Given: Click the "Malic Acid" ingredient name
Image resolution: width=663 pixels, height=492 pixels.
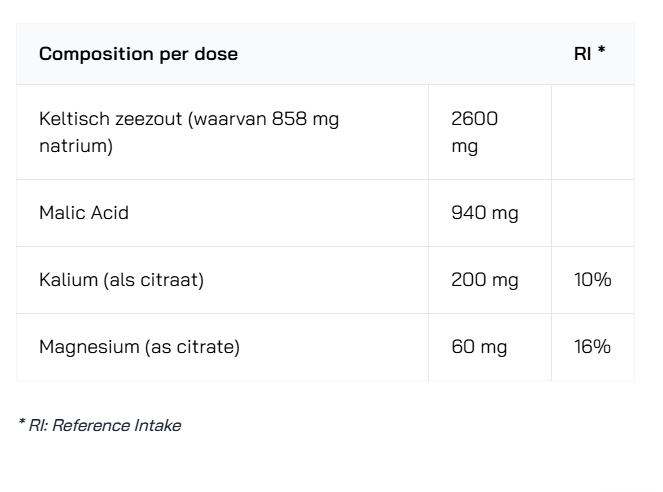Looking at the screenshot, I should point(84,213).
